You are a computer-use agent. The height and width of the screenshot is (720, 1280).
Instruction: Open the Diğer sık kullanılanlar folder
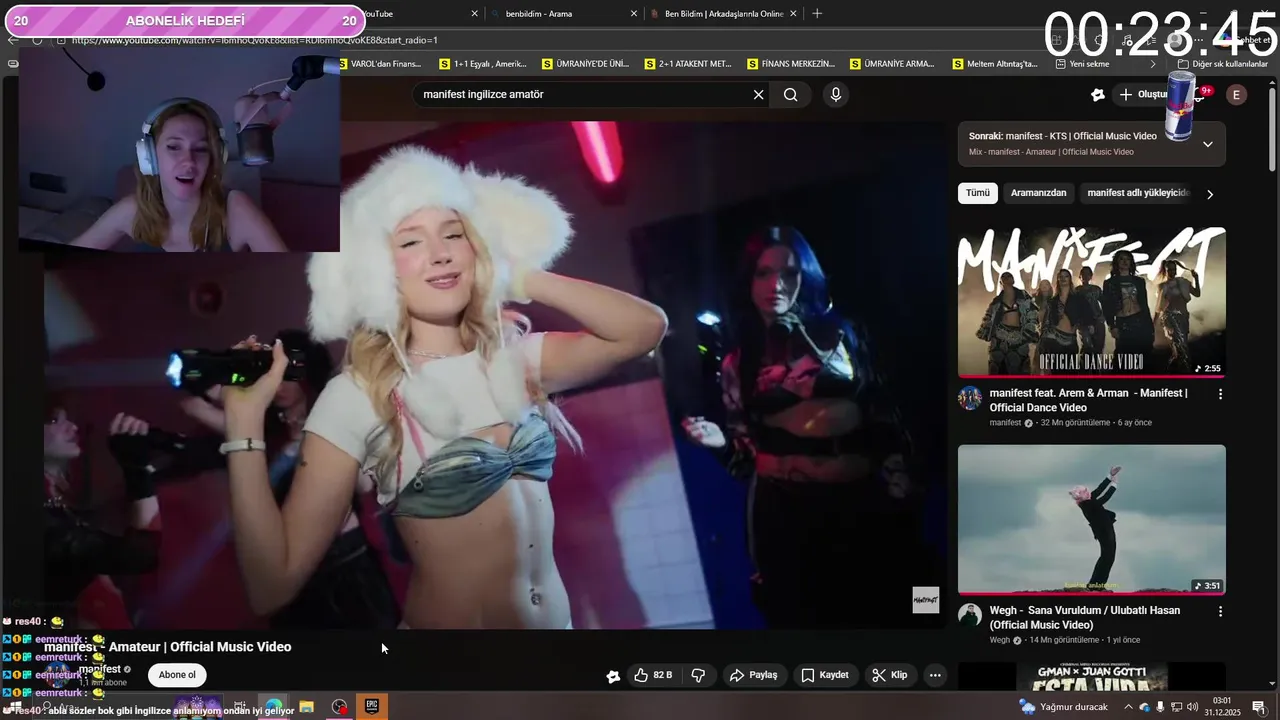point(1223,64)
